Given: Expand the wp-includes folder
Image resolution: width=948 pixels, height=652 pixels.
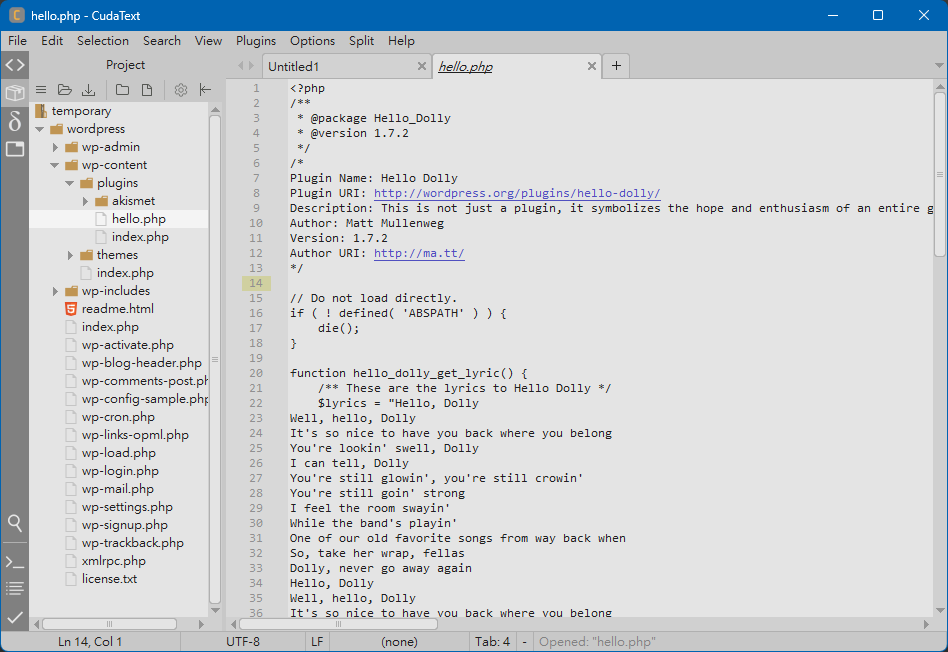Looking at the screenshot, I should pos(56,291).
